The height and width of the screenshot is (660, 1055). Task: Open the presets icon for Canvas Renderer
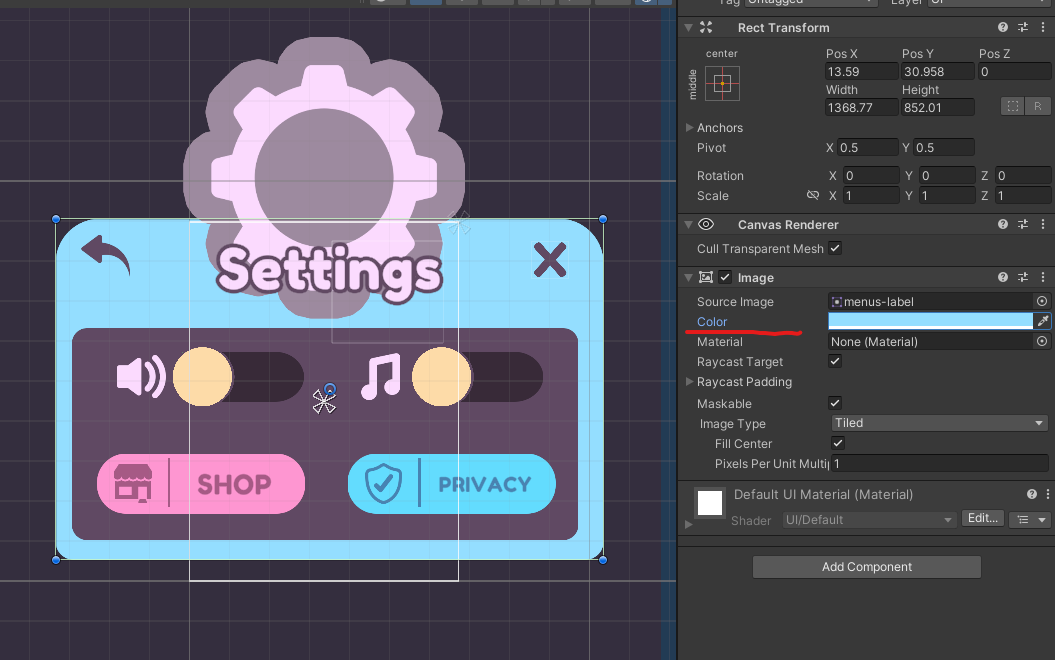point(1023,225)
